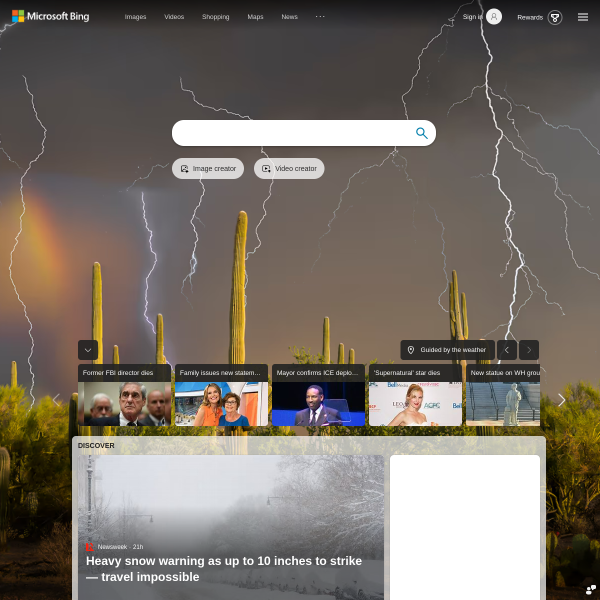Open 'Family issues new statement' story card

(x=222, y=395)
